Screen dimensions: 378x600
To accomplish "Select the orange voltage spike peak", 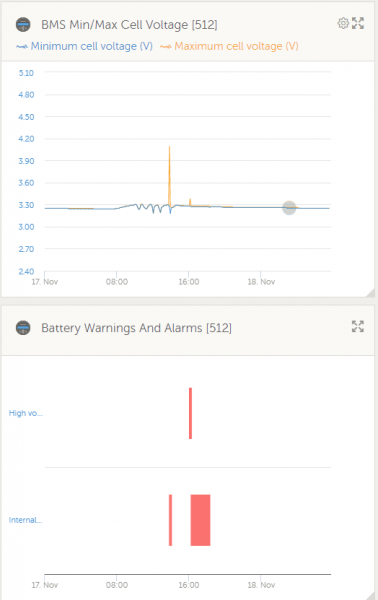I will [x=169, y=147].
